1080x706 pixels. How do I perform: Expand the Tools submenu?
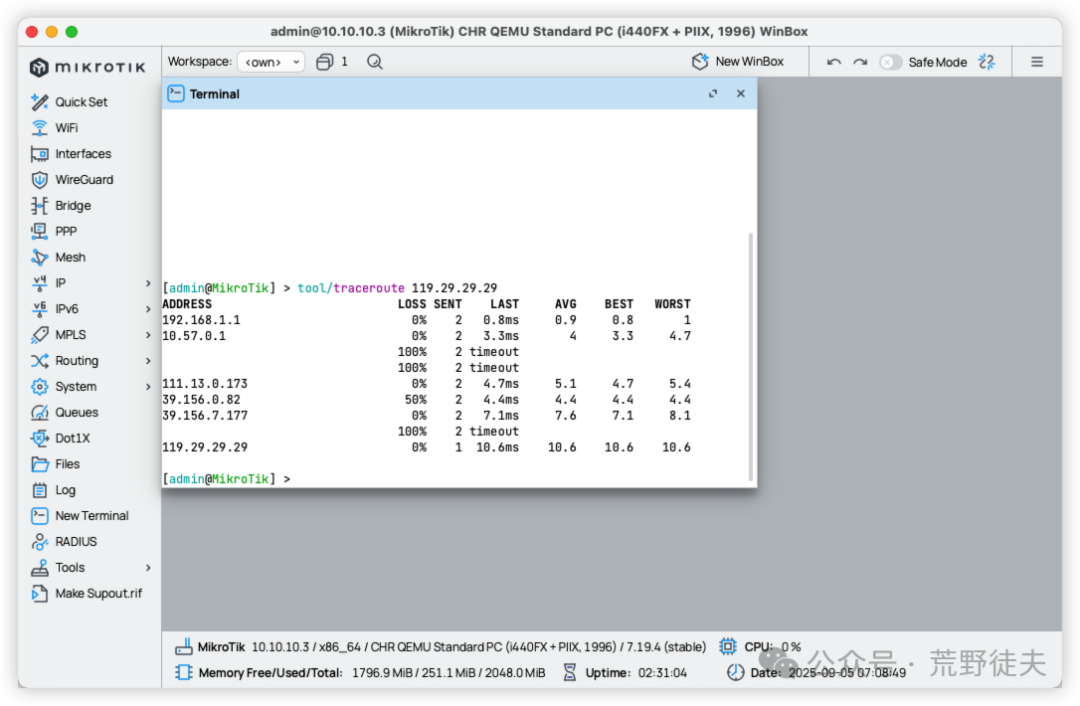coord(148,568)
